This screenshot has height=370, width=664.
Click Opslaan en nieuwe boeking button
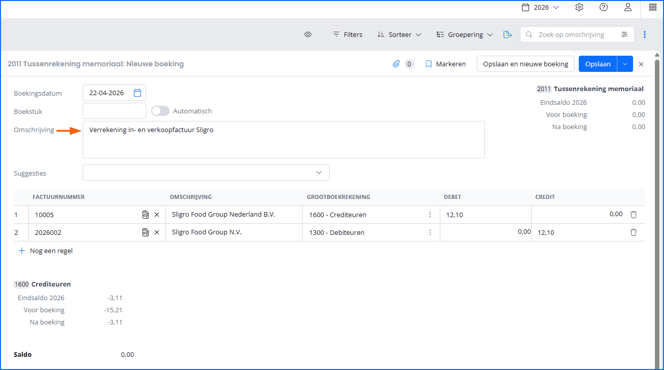(526, 64)
